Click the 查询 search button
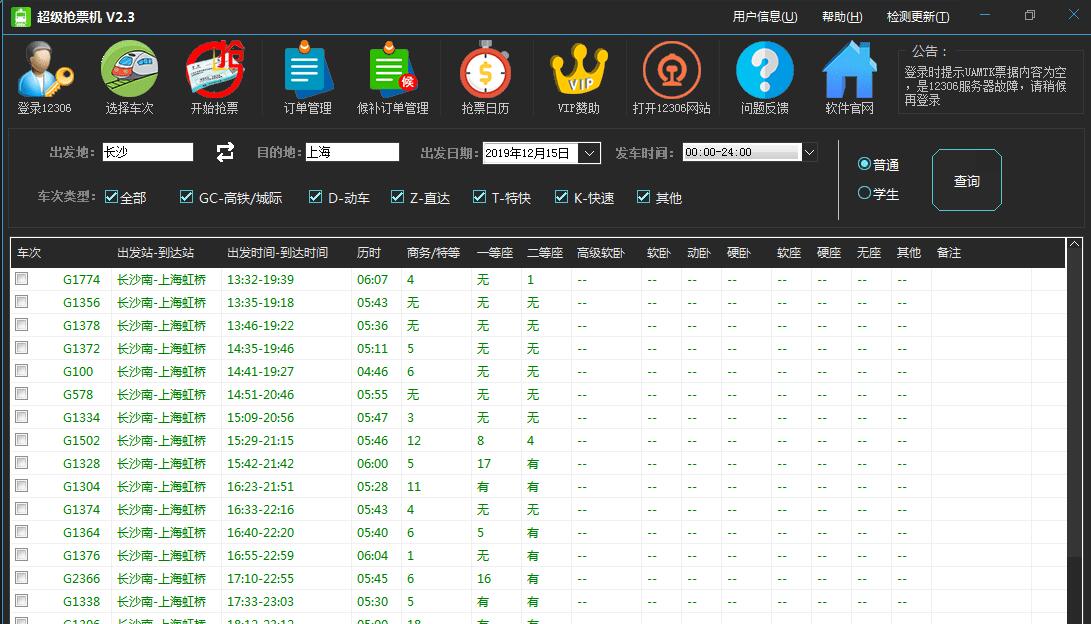This screenshot has width=1091, height=624. click(x=966, y=180)
